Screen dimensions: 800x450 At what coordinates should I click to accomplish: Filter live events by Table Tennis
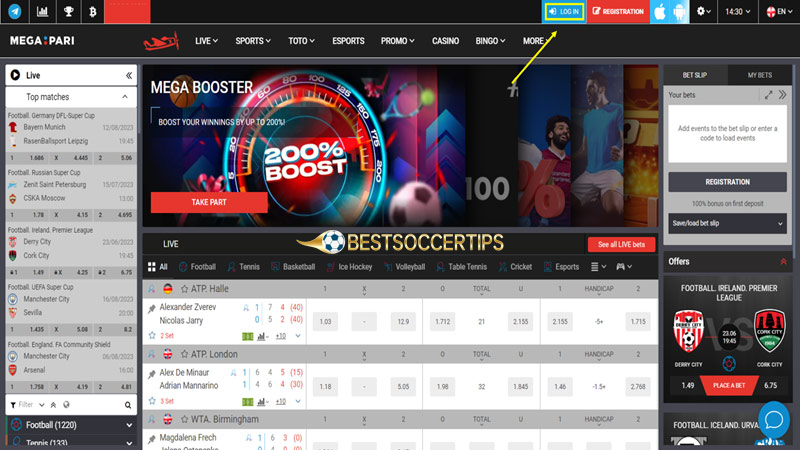pos(462,266)
